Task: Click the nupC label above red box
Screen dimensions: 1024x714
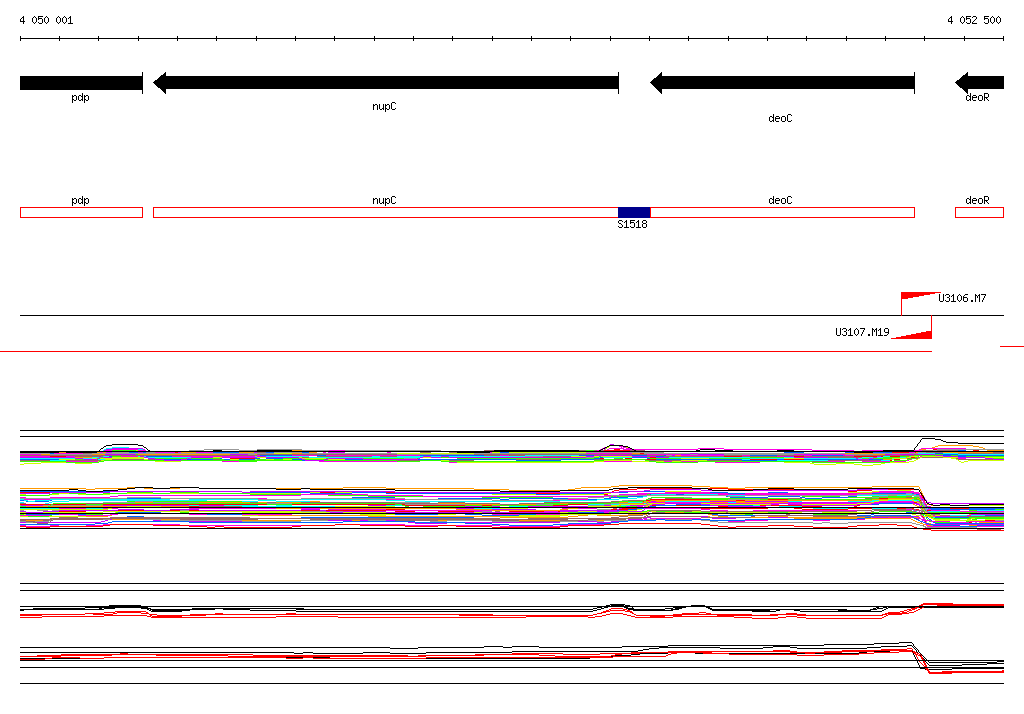Action: [x=384, y=201]
